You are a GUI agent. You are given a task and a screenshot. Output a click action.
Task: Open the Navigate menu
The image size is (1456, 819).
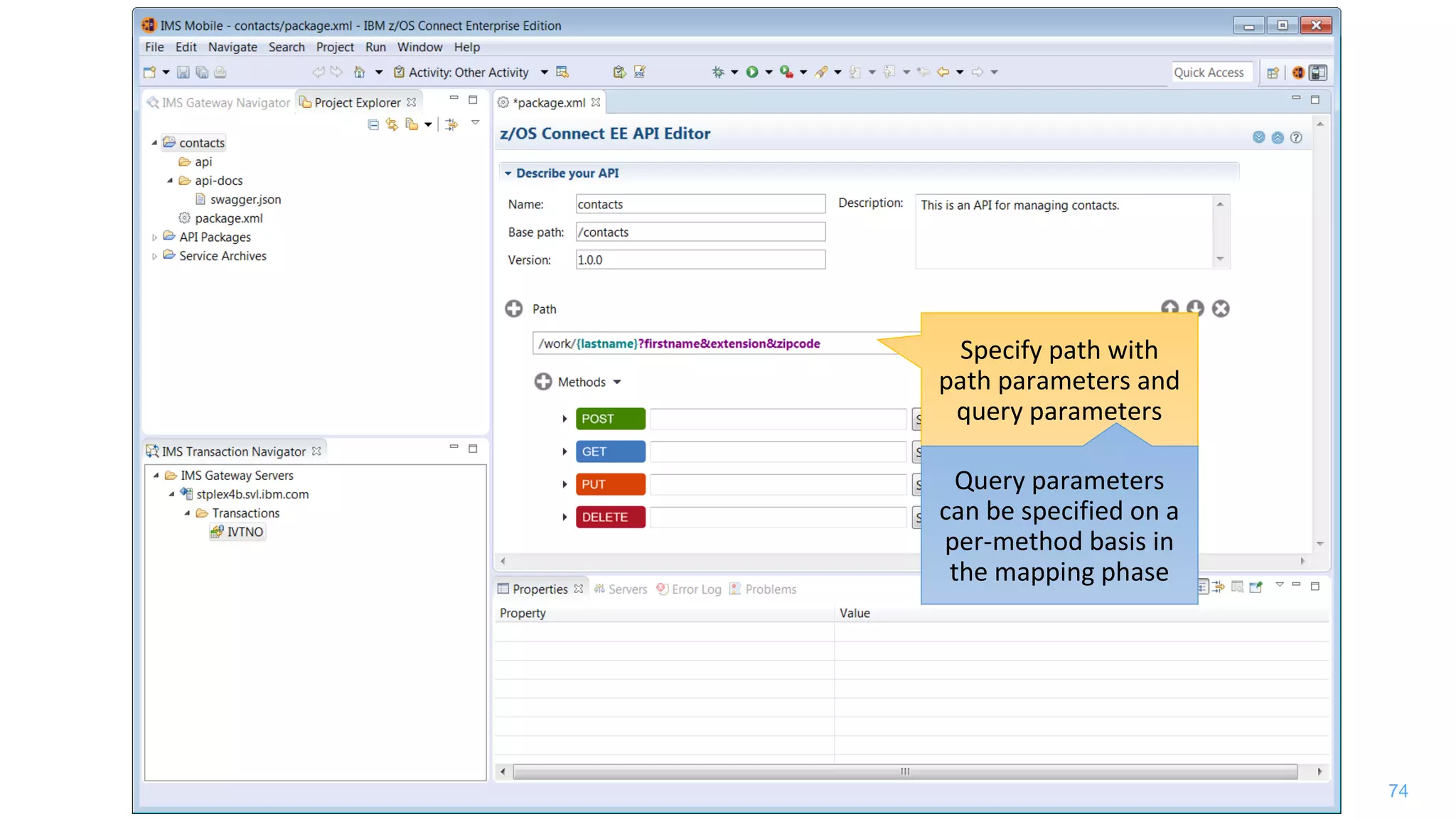coord(232,47)
